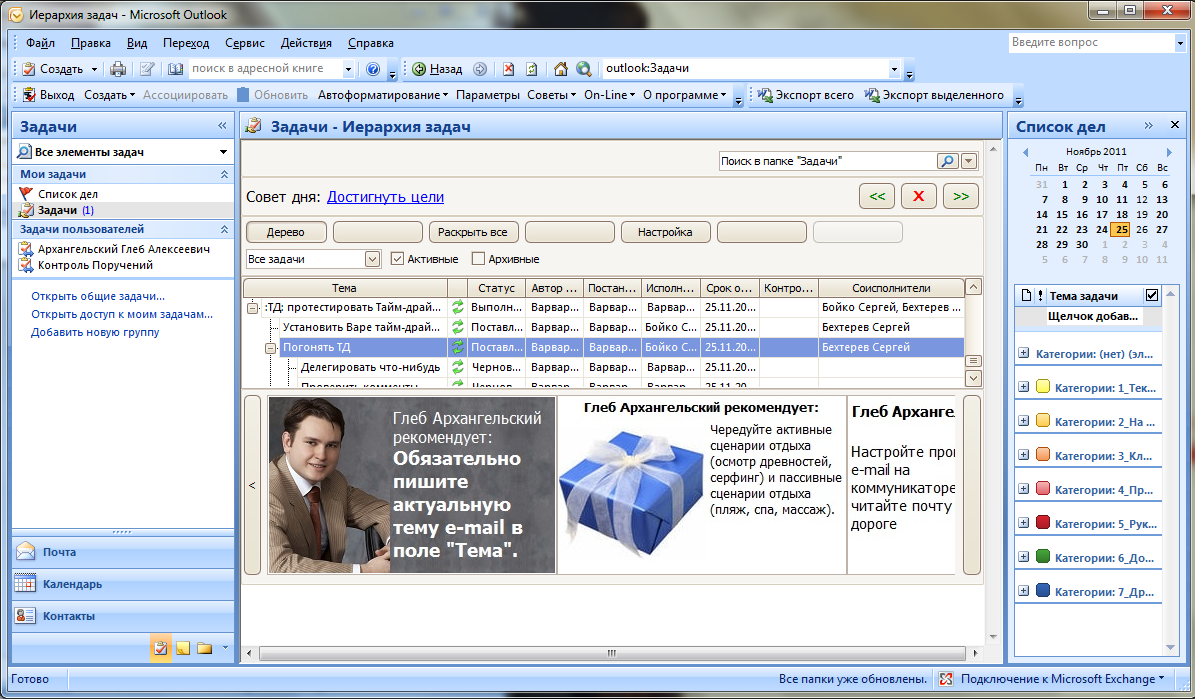1195x699 pixels.
Task: Open Folder List icon in navigation pane
Action: pyautogui.click(x=204, y=648)
